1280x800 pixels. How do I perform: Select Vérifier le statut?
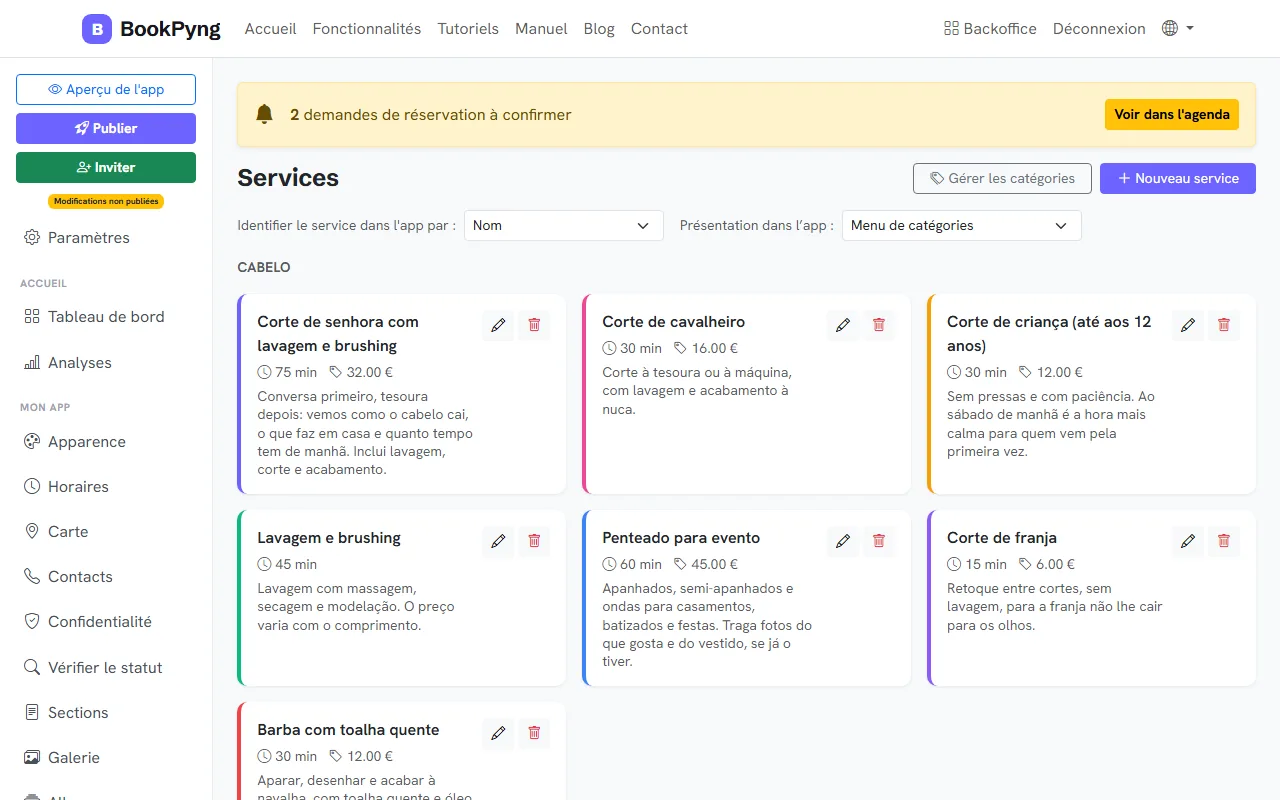coord(106,667)
